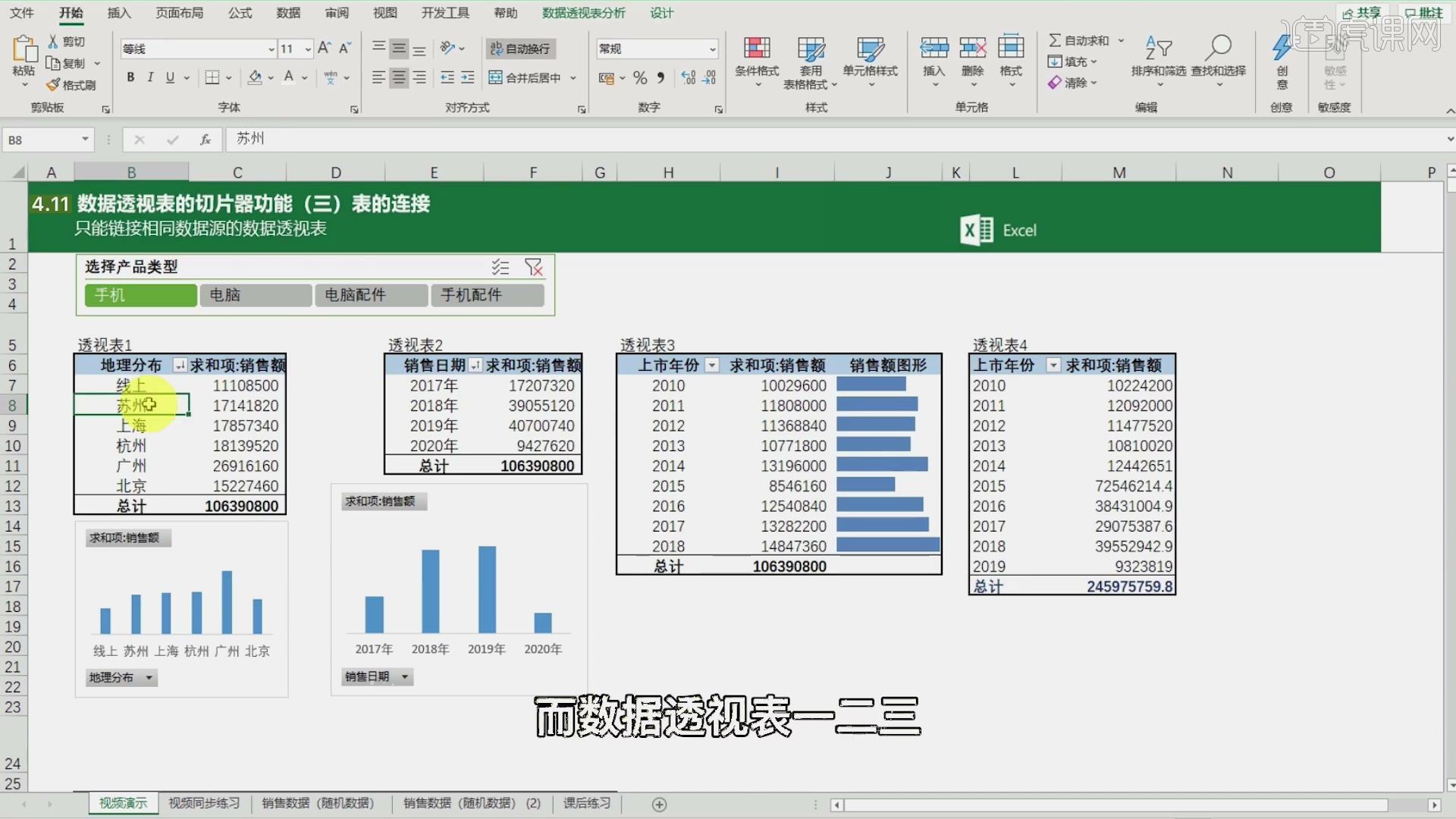This screenshot has height=819, width=1456.
Task: Open 销售日期 filter dropdown in pivot table 2
Action: [475, 366]
